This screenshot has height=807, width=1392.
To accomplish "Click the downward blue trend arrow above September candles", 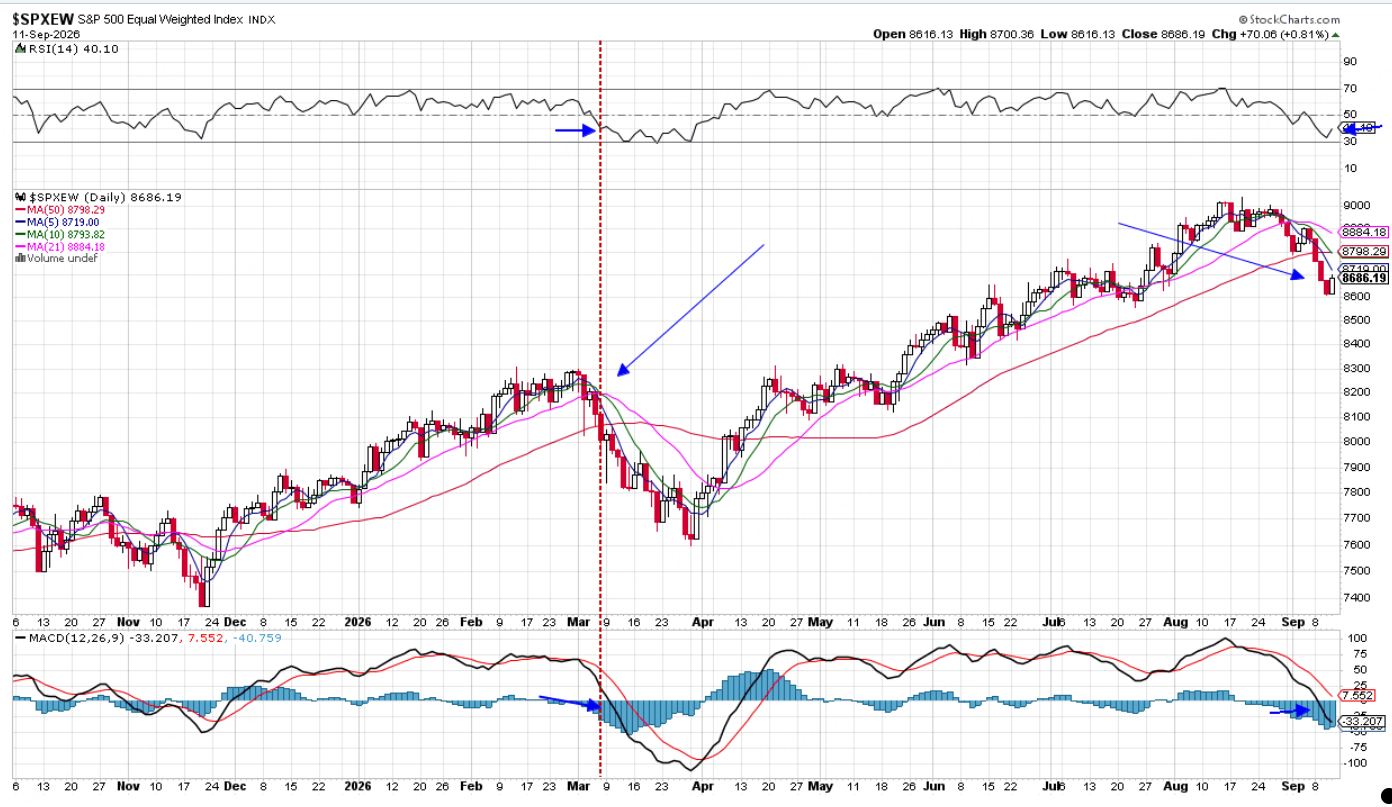I will pyautogui.click(x=1212, y=251).
